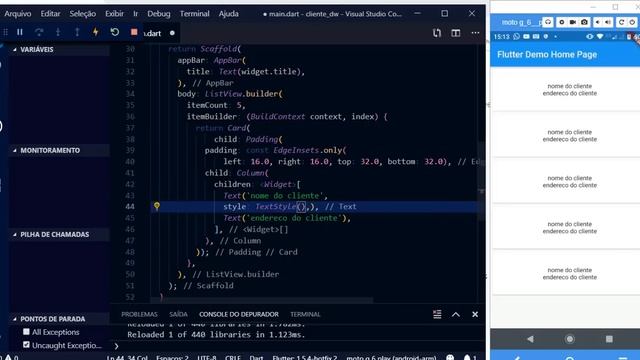The image size is (640, 360).
Task: Click CRLF line ending in status bar
Action: [x=233, y=358]
